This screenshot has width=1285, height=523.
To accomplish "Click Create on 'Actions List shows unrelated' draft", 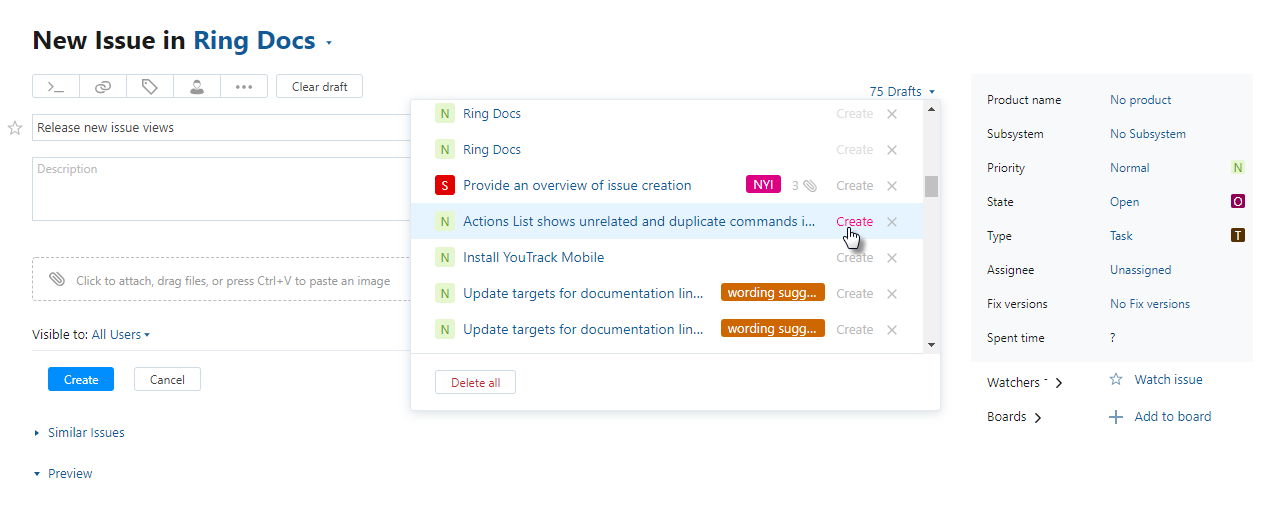I will click(855, 222).
